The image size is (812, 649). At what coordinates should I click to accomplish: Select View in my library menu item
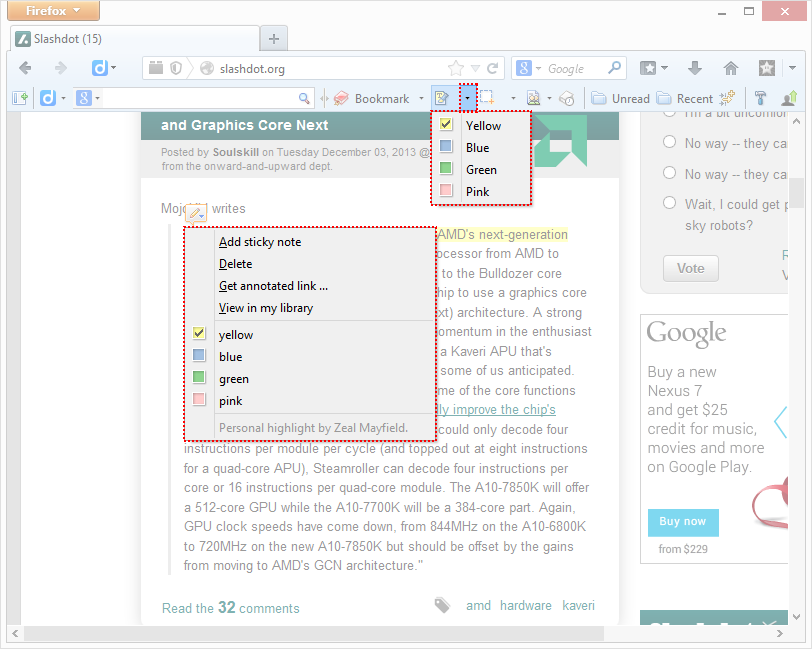click(x=266, y=308)
